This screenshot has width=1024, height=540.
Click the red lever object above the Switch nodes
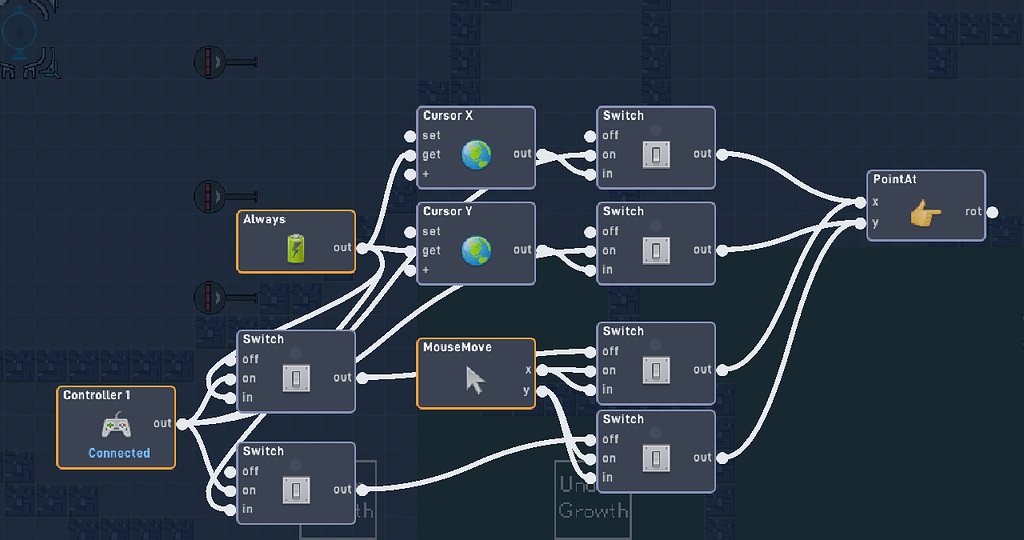[x=225, y=297]
